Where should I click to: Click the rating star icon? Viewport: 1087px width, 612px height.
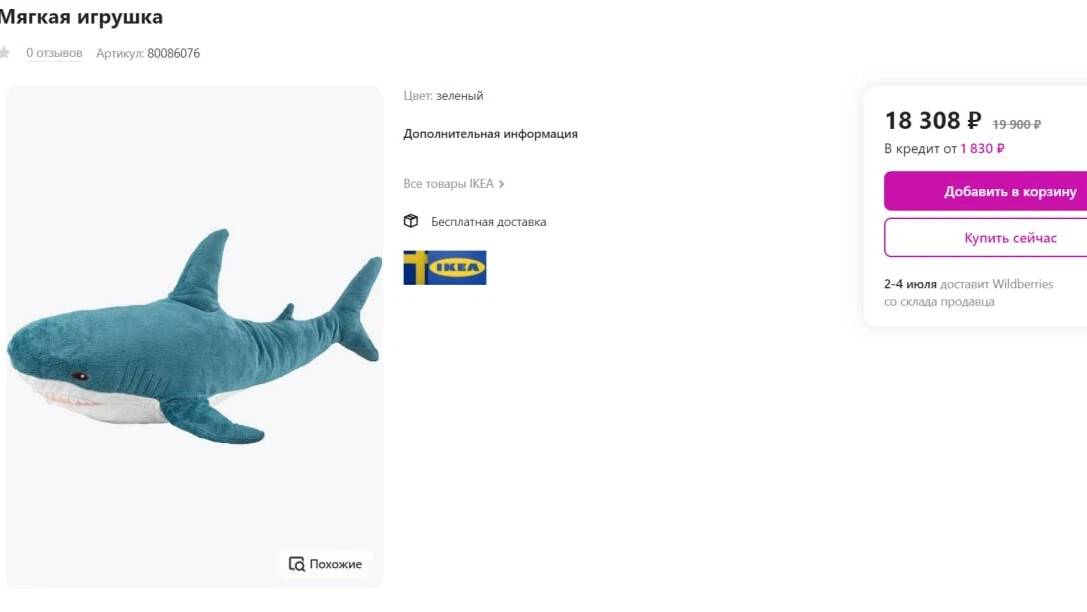pos(4,53)
